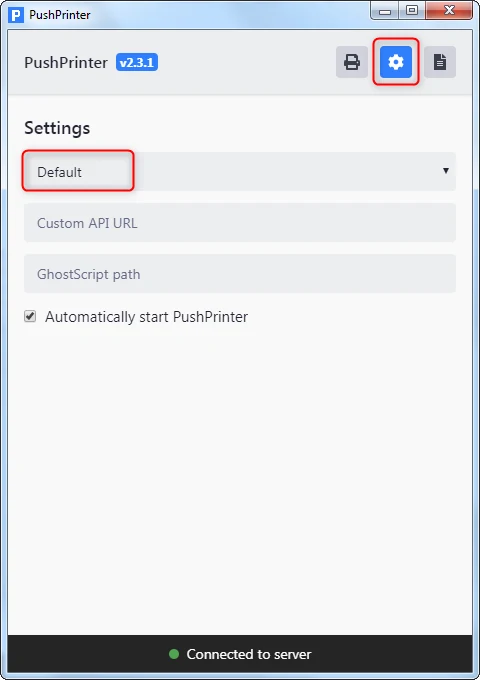Image resolution: width=480 pixels, height=680 pixels.
Task: Click the v2.3.1 version badge
Action: [137, 62]
